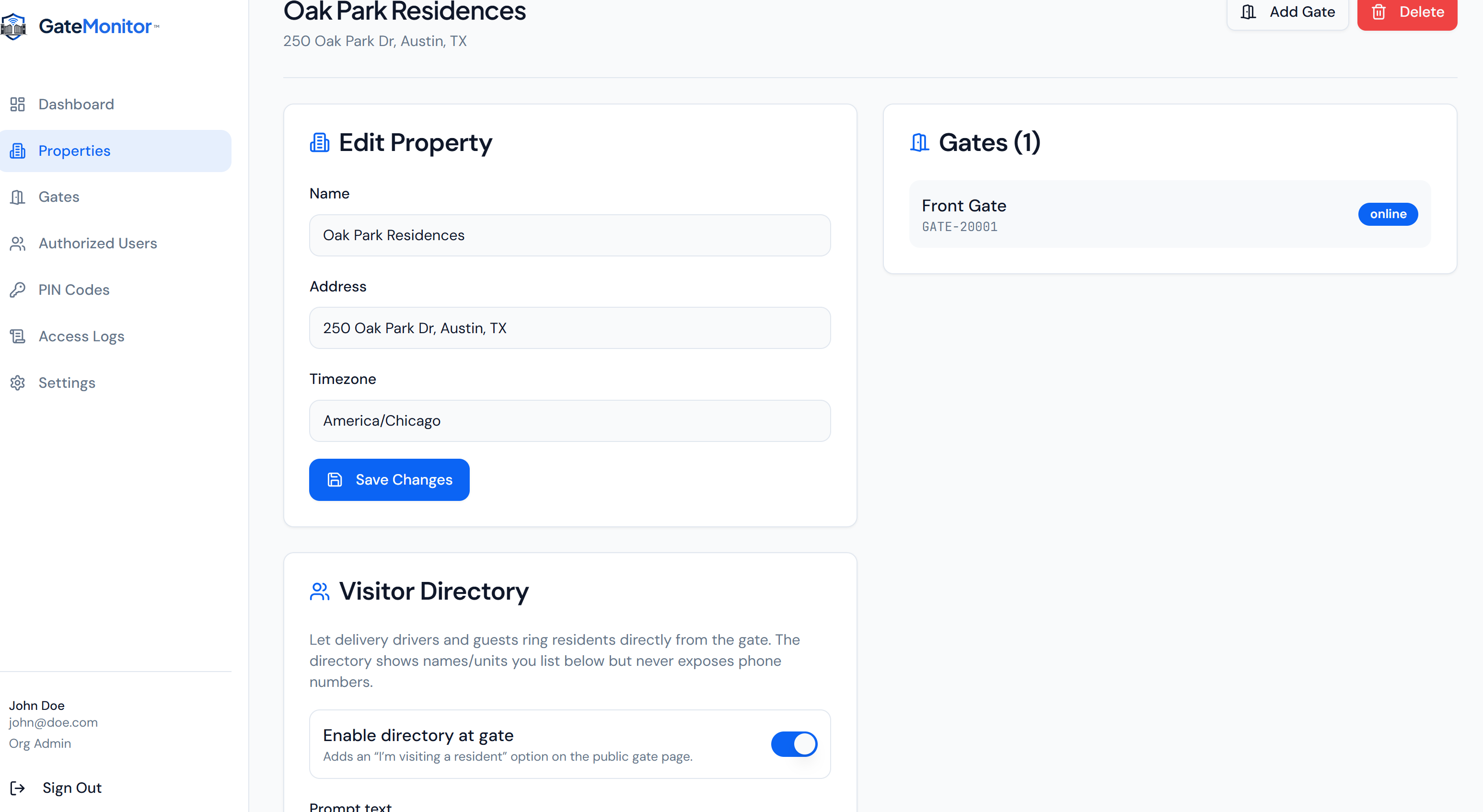Click the Access Logs scroll icon
The image size is (1483, 812).
tap(18, 336)
